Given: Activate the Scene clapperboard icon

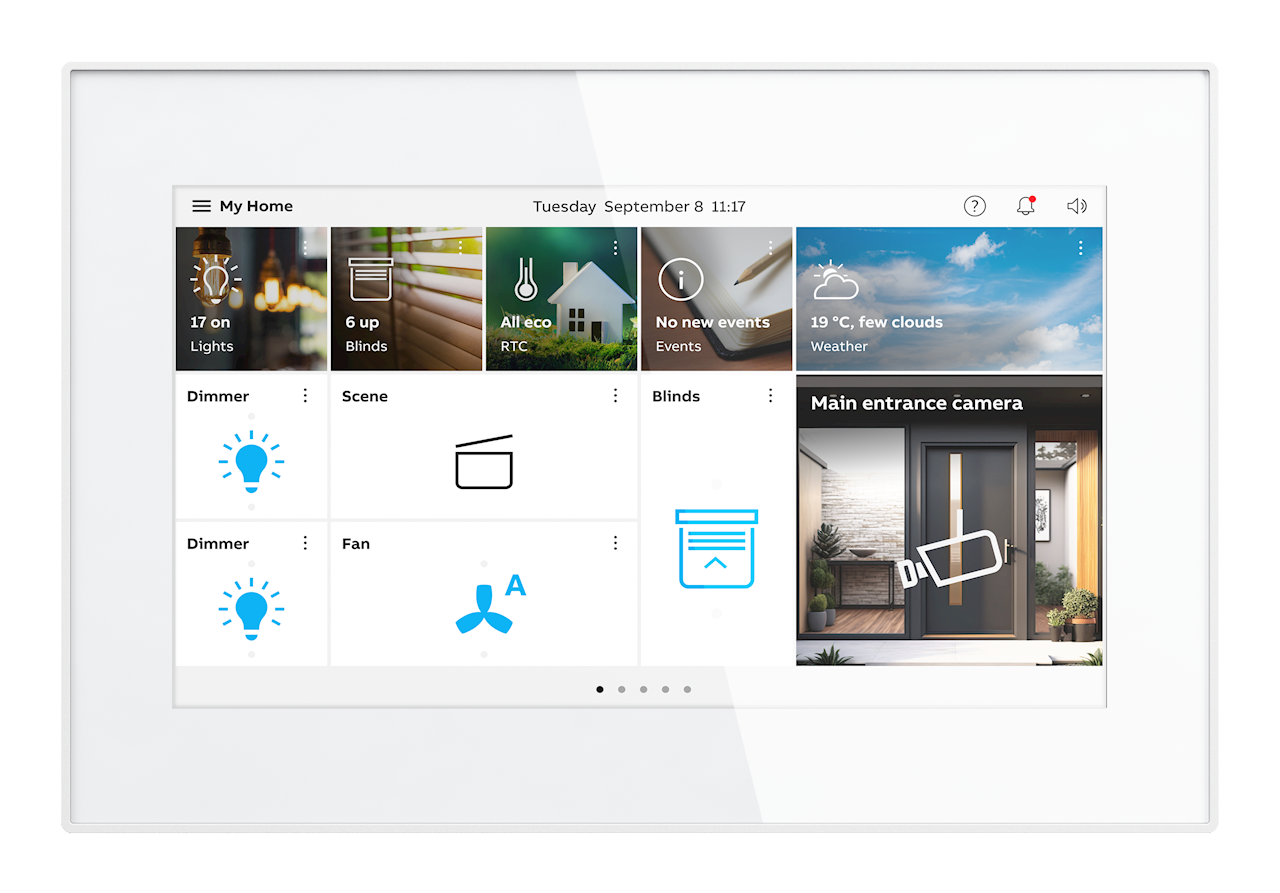Looking at the screenshot, I should [x=484, y=463].
